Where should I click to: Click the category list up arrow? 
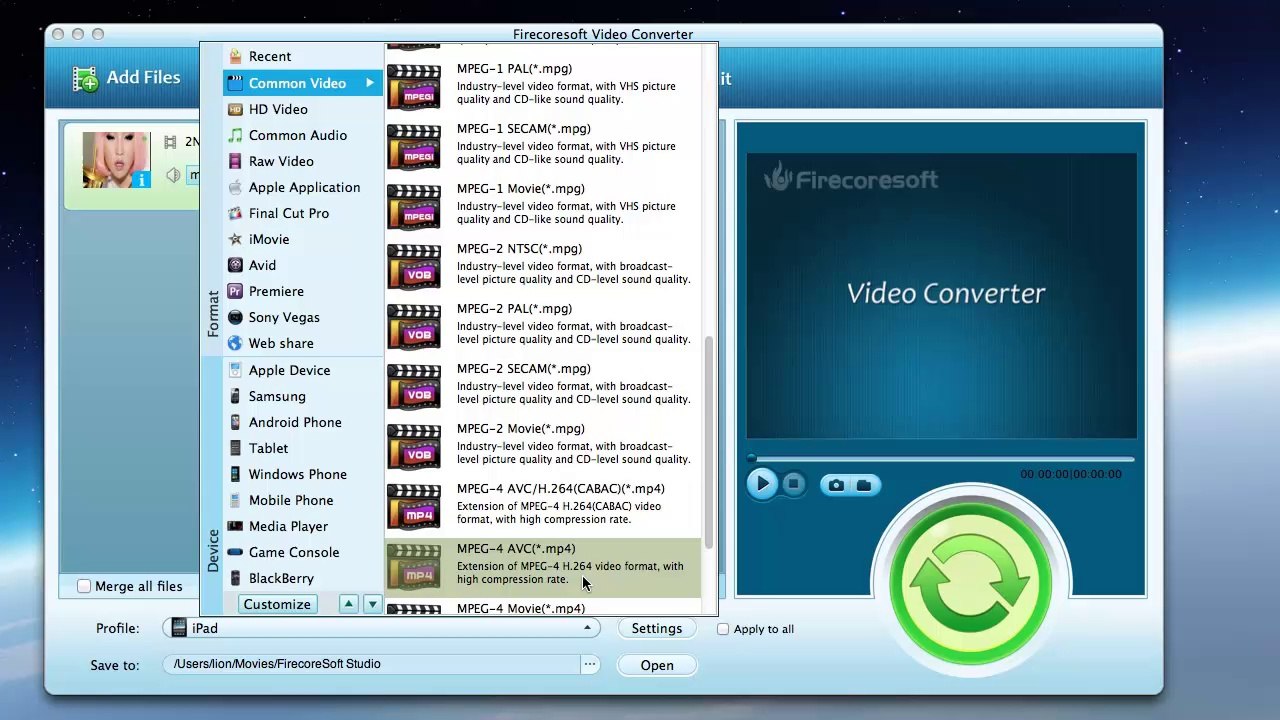click(x=348, y=604)
